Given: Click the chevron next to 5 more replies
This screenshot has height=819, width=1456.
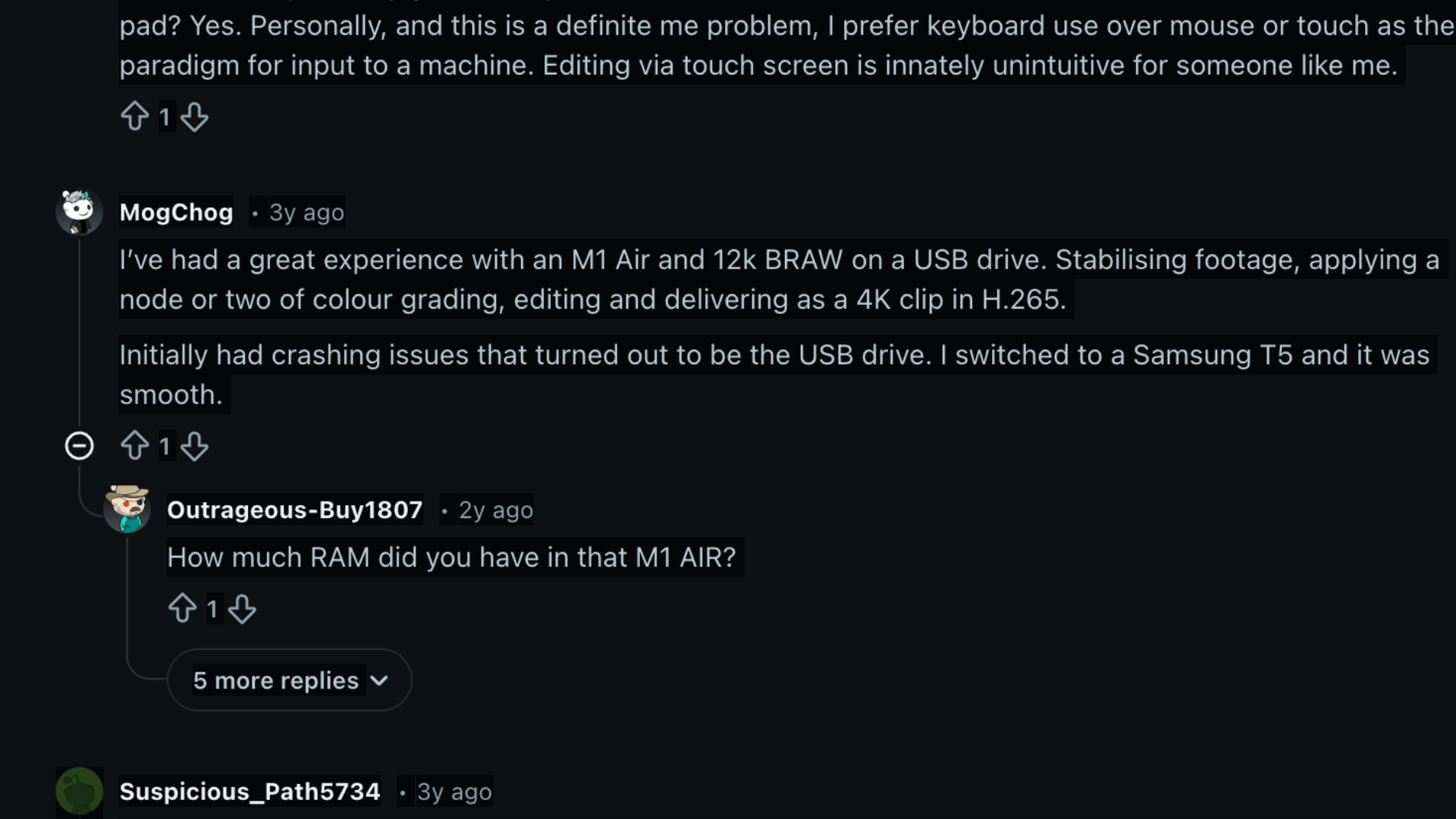Looking at the screenshot, I should tap(381, 681).
